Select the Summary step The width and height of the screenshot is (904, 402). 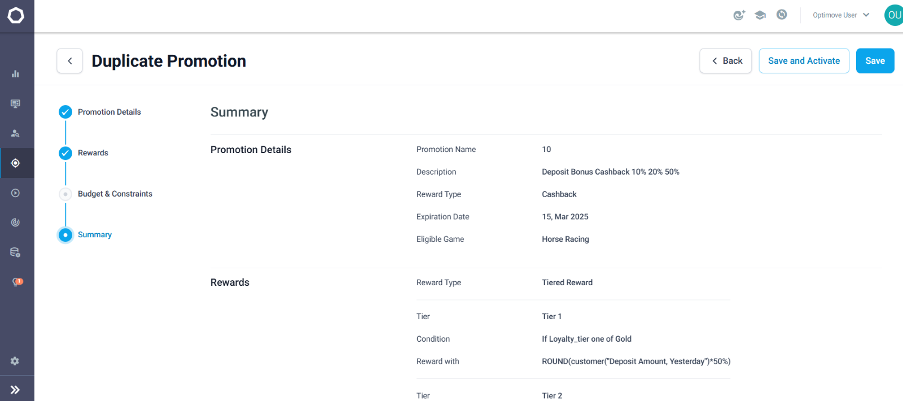tap(95, 235)
